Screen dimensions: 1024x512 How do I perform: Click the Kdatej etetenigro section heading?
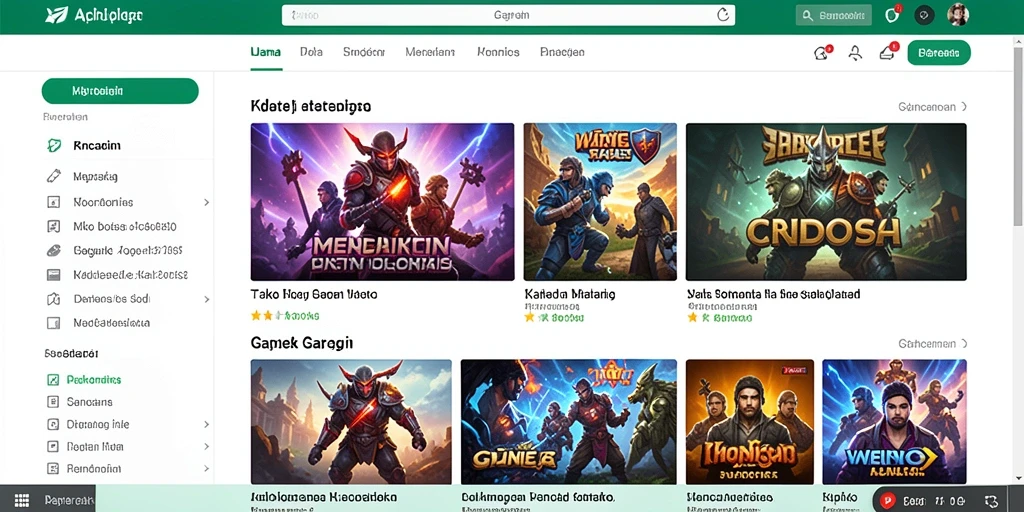click(x=311, y=106)
